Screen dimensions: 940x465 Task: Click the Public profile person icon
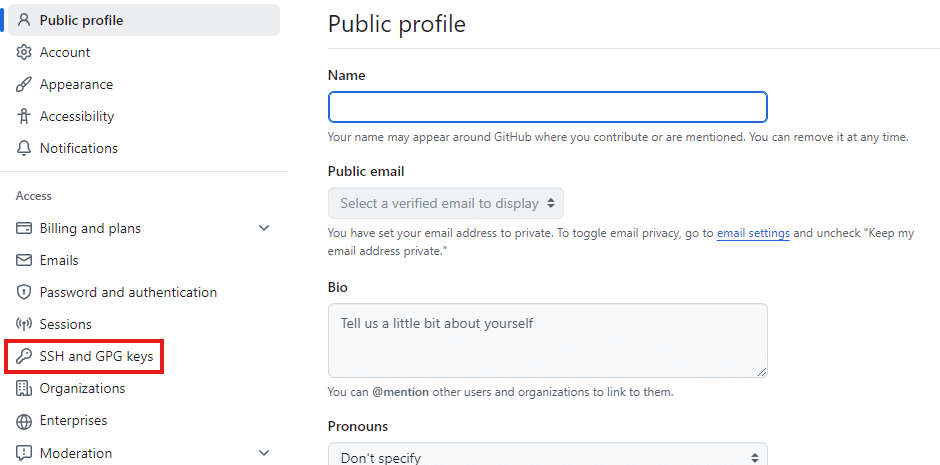pyautogui.click(x=24, y=20)
